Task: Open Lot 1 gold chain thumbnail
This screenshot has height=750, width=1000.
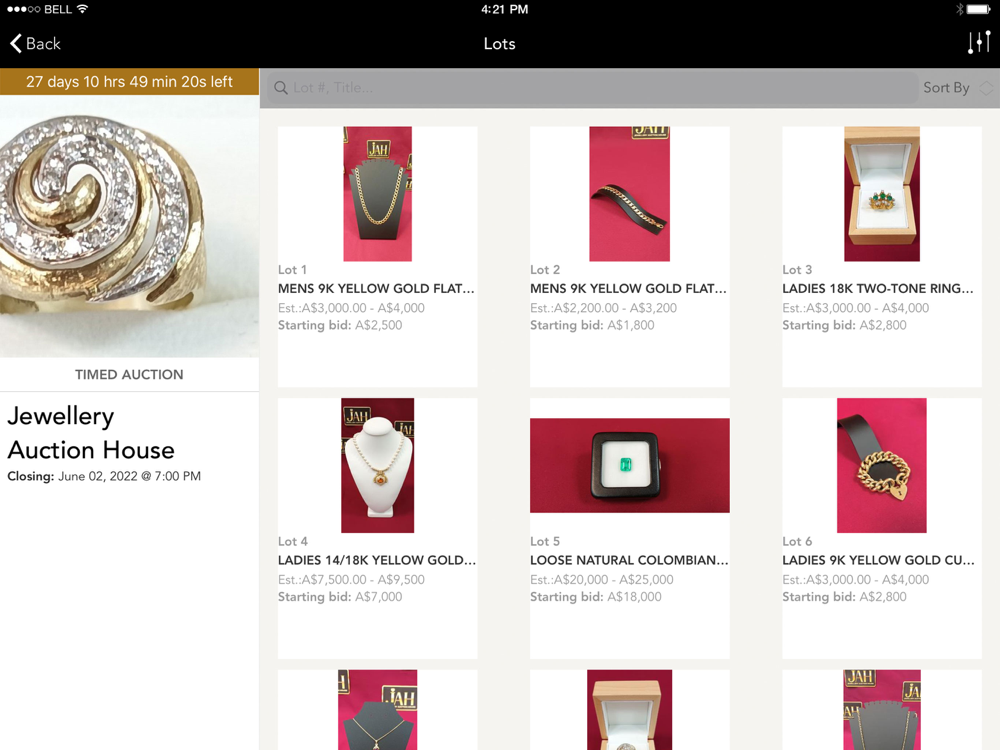Action: click(x=378, y=194)
